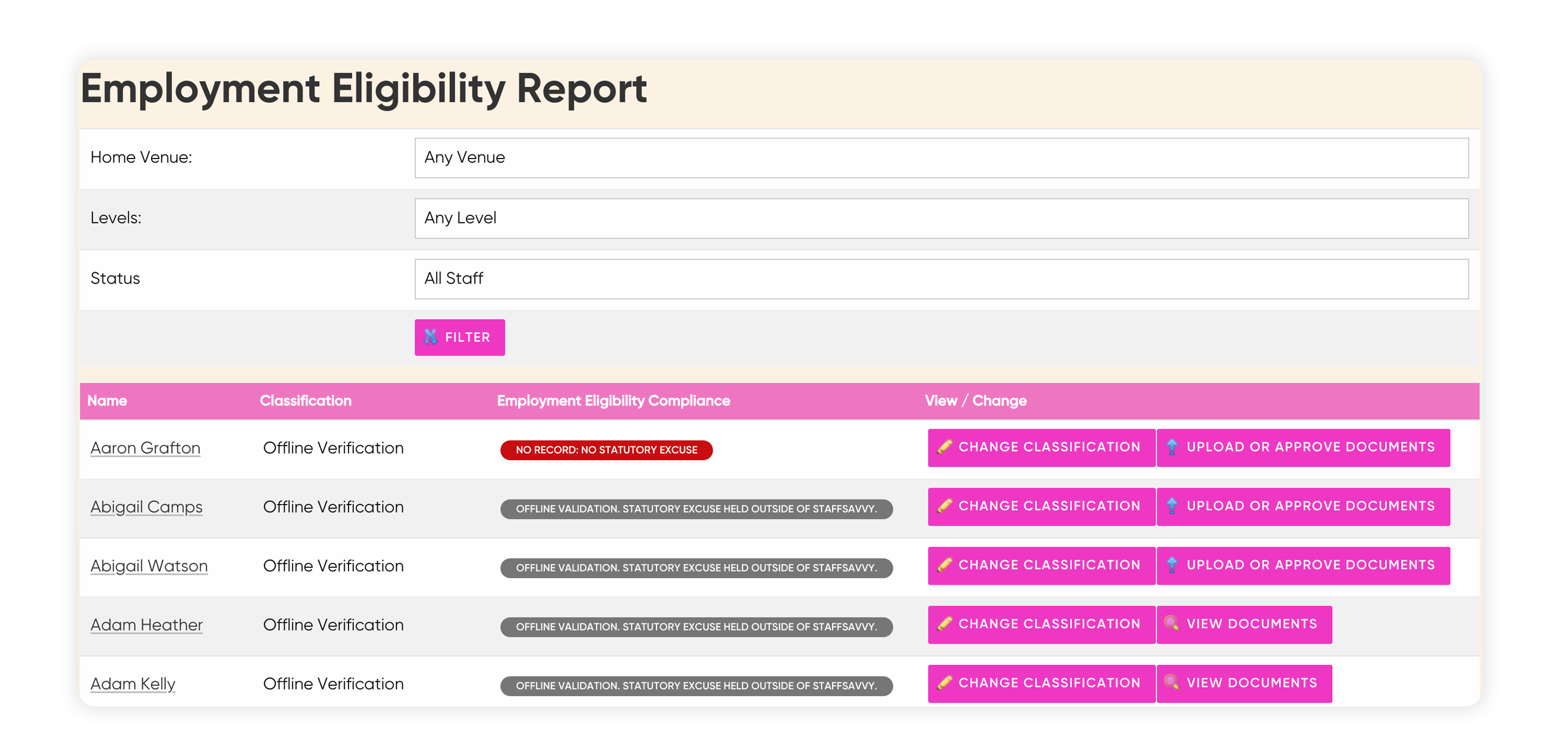Upload or approve documents for Abigail Camps
The image size is (1568, 750).
click(1303, 507)
